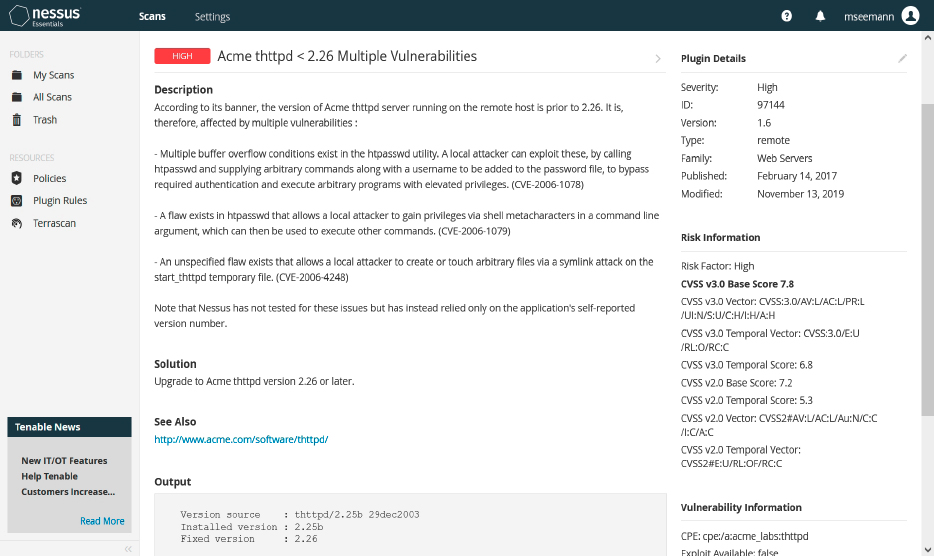The image size is (934, 556).
Task: Click the Trash bin icon
Action: point(16,119)
